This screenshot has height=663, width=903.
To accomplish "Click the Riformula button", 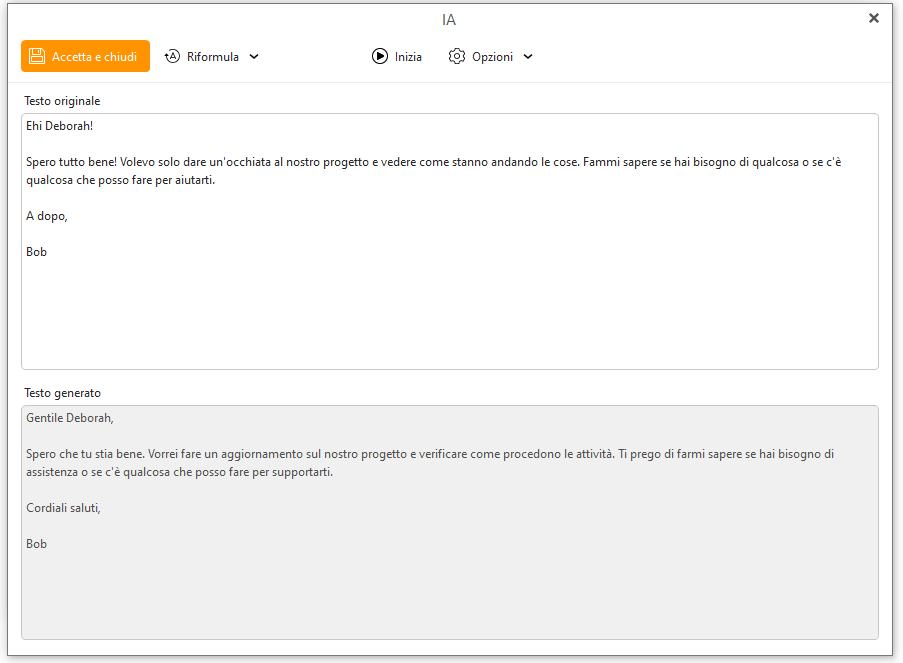I will coord(212,56).
